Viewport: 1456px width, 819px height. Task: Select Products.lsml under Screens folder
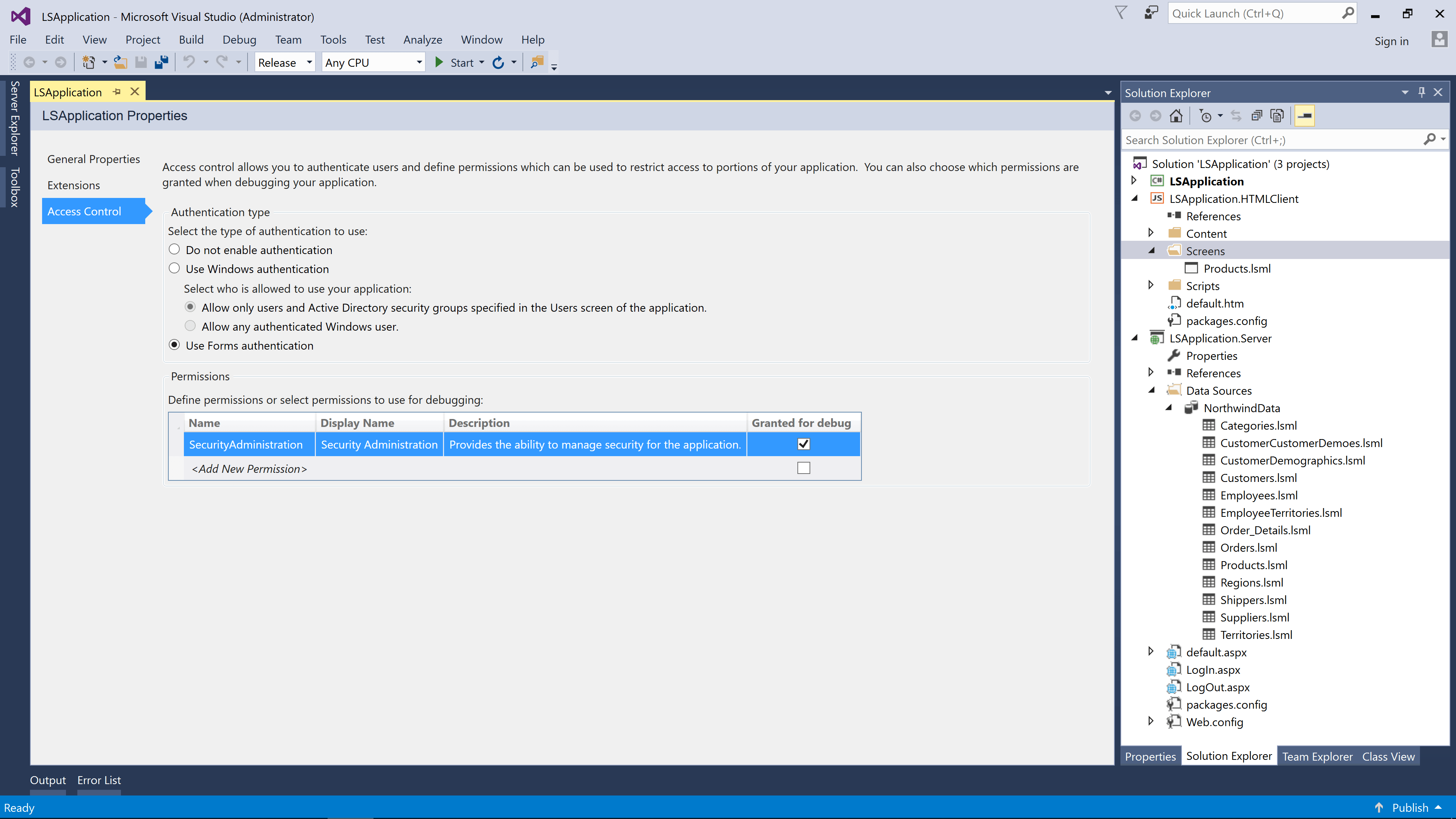point(1237,268)
